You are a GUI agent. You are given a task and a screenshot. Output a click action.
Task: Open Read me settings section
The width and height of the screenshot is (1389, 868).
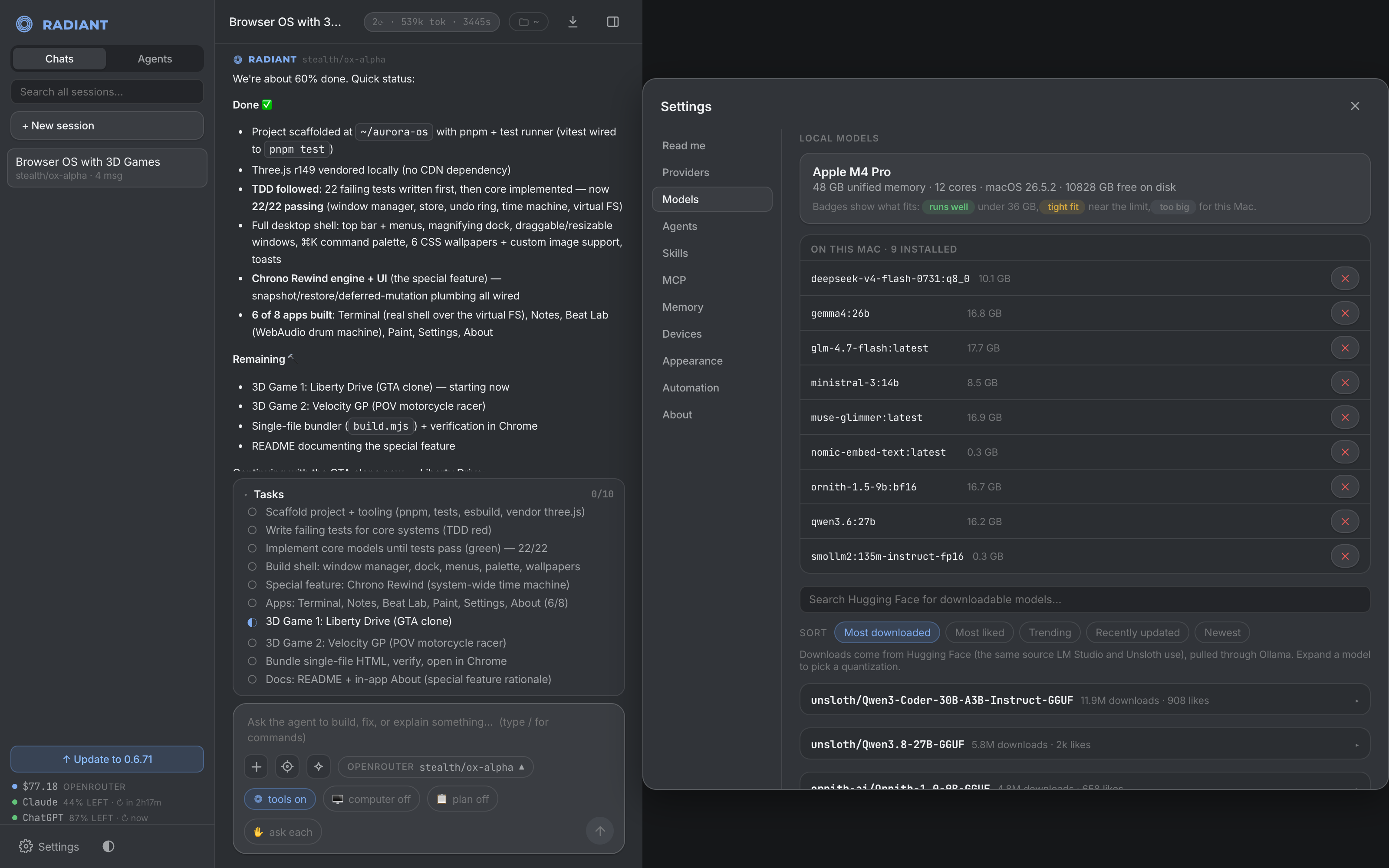pyautogui.click(x=712, y=146)
